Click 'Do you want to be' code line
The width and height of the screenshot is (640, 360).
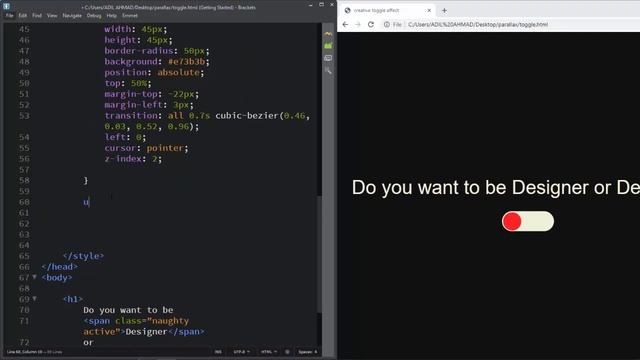tap(128, 310)
